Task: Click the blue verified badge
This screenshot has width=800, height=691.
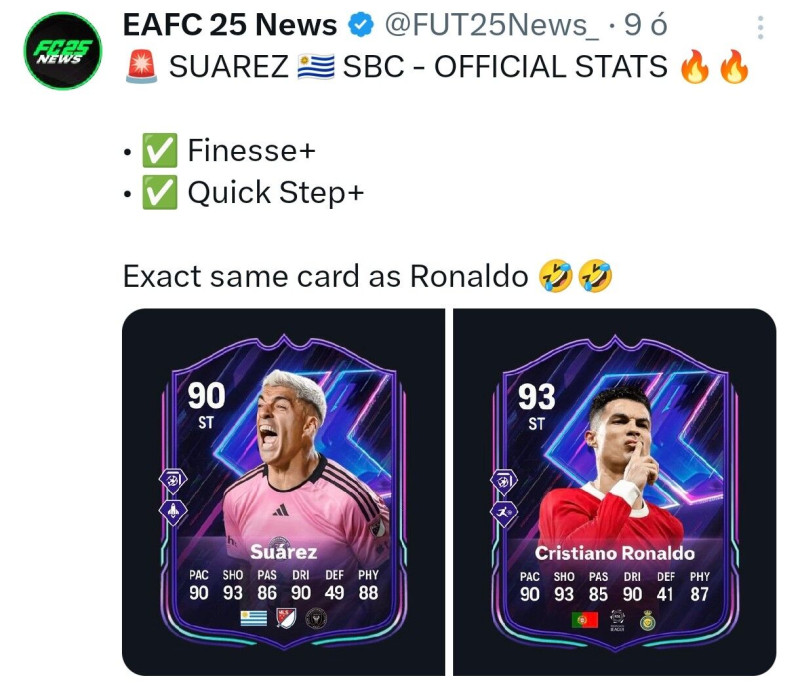Action: (361, 25)
